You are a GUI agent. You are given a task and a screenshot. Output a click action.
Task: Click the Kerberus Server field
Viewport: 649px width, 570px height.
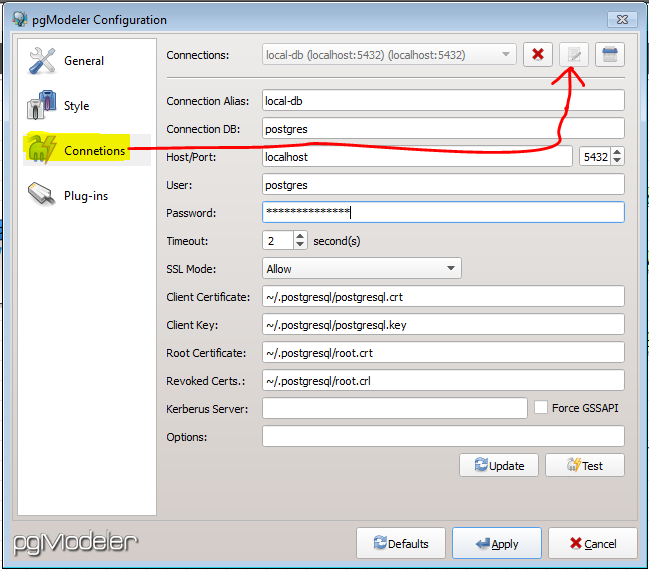pos(394,409)
